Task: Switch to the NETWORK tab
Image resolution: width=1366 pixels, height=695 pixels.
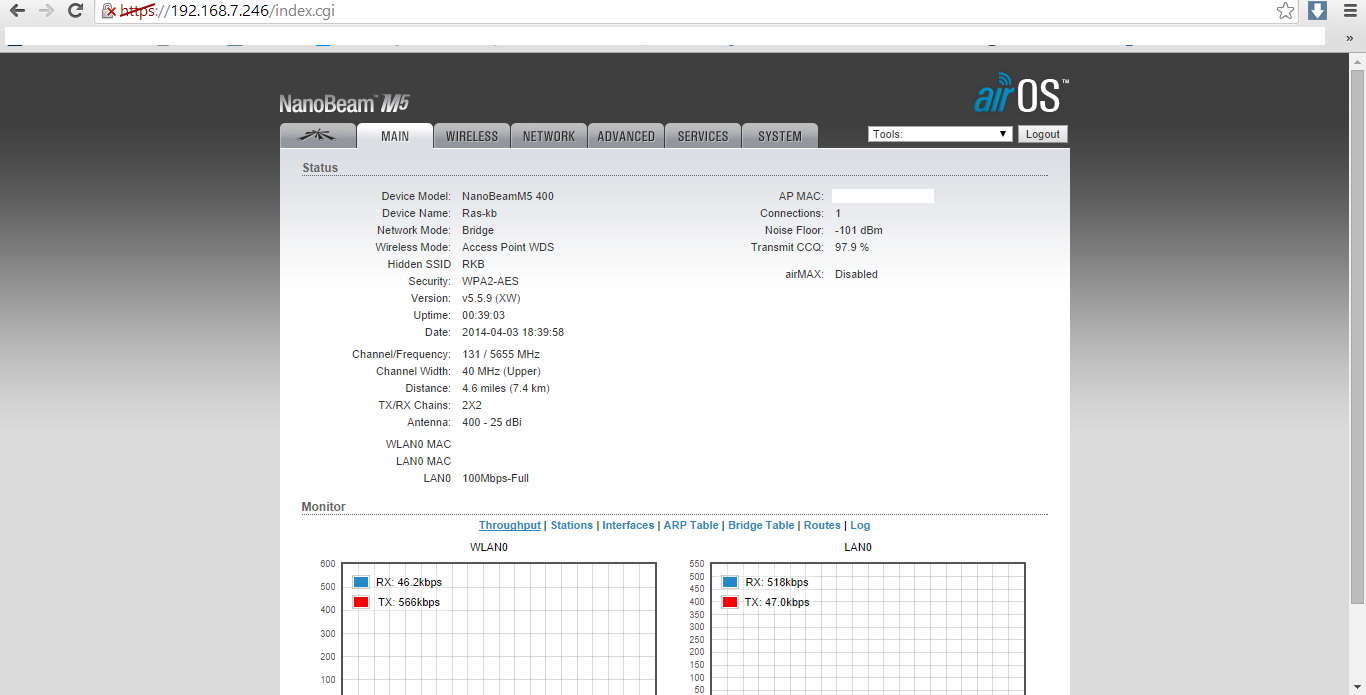Action: (549, 136)
